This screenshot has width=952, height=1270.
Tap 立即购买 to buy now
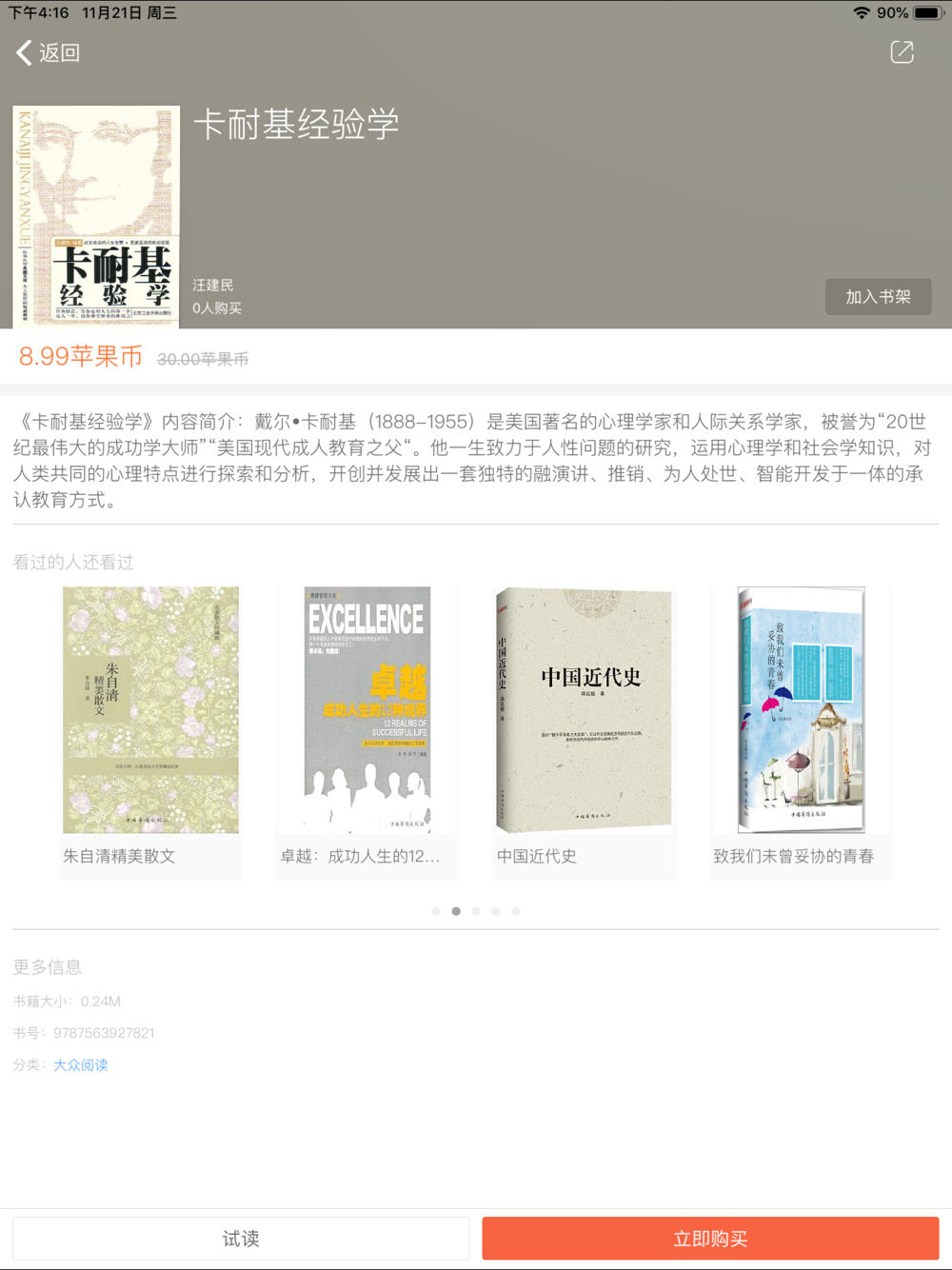pyautogui.click(x=710, y=1239)
